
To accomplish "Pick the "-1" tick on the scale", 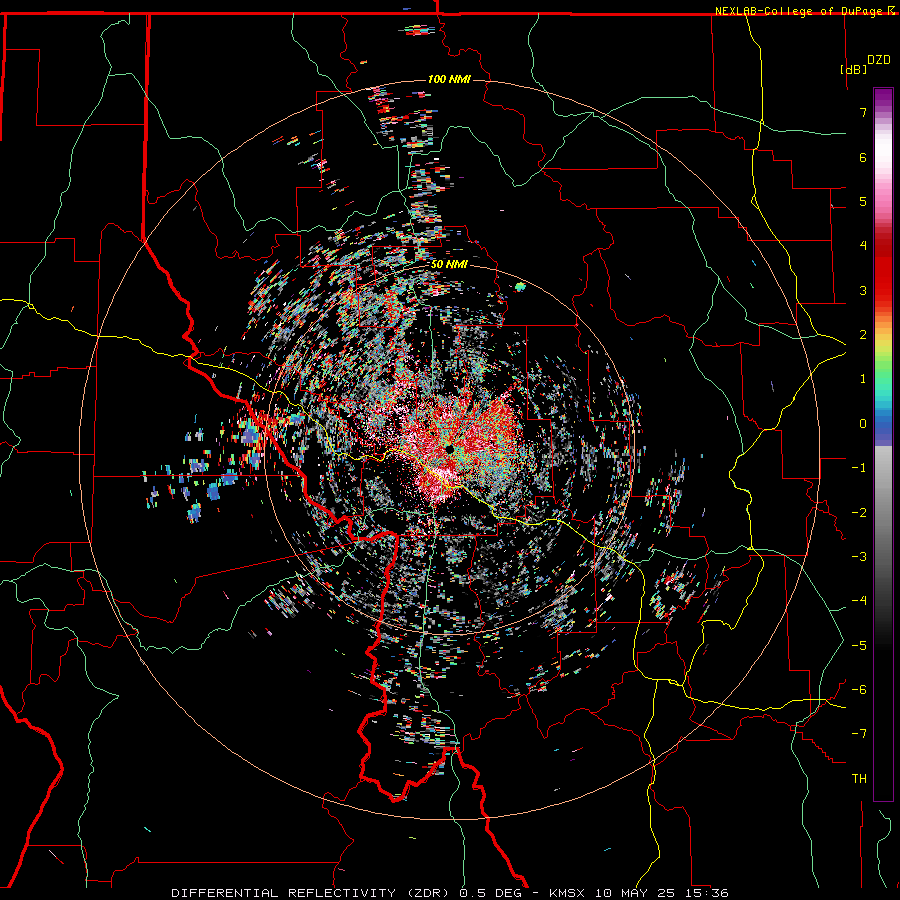I will [859, 468].
